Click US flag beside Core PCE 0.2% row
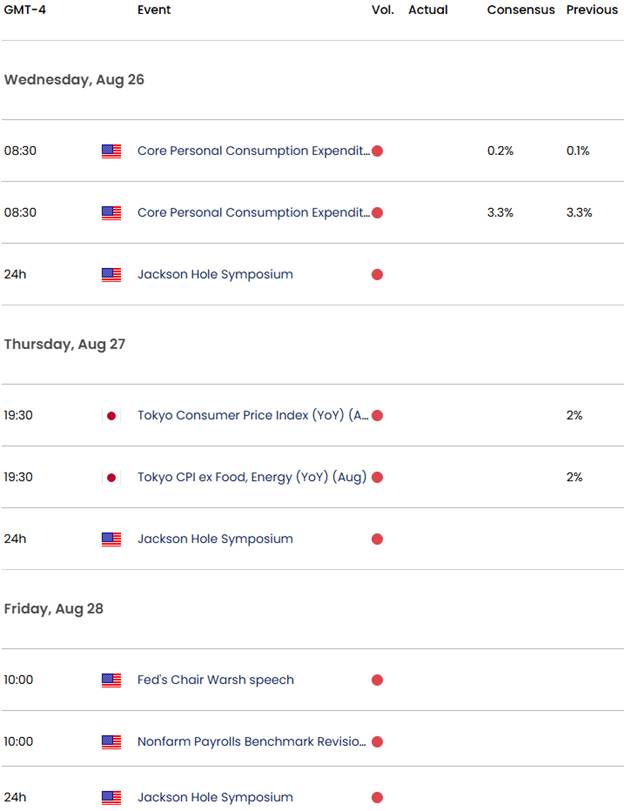The height and width of the screenshot is (811, 624). coord(111,151)
